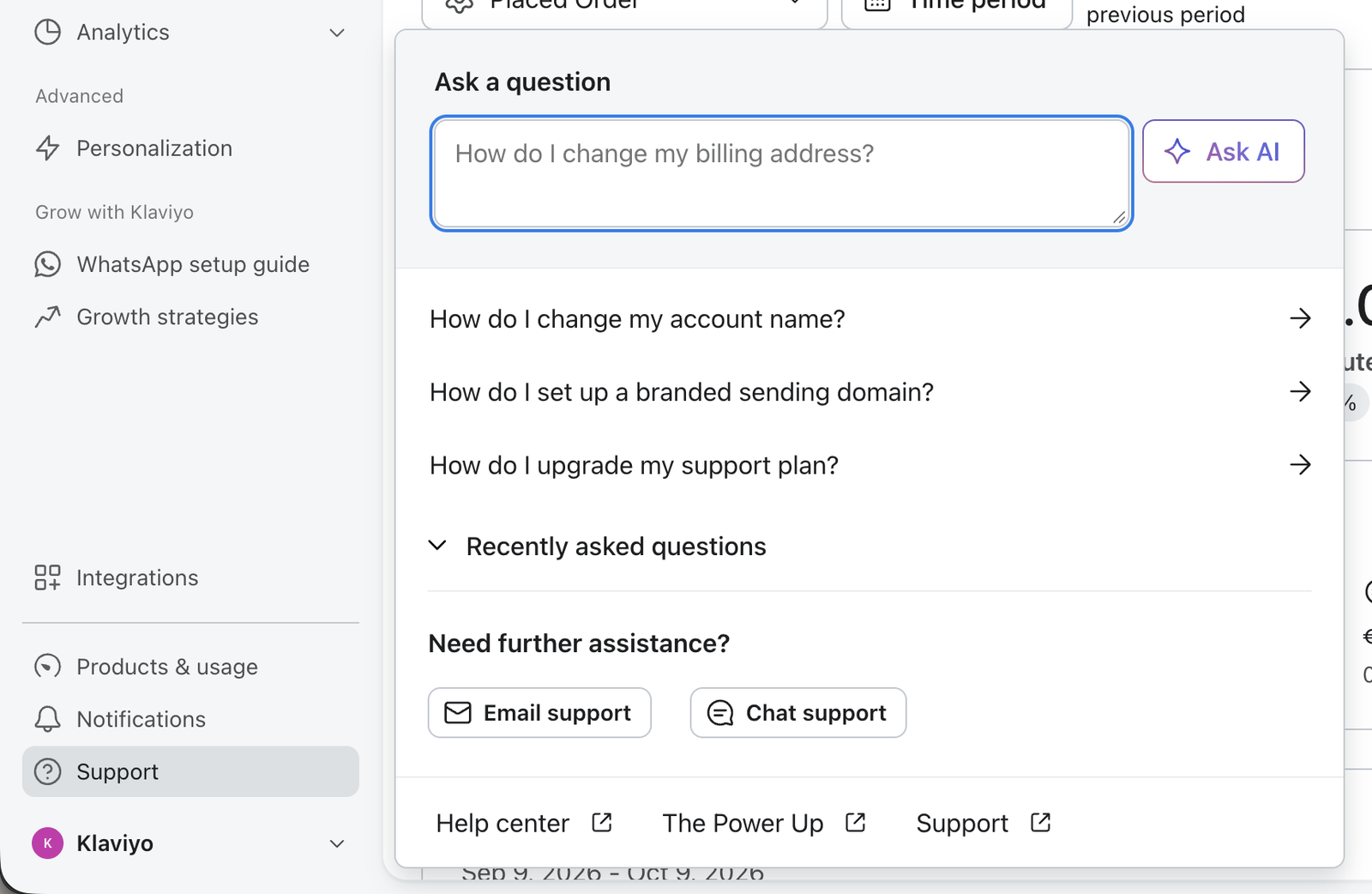
Task: Click the Chat support button
Action: 798,712
